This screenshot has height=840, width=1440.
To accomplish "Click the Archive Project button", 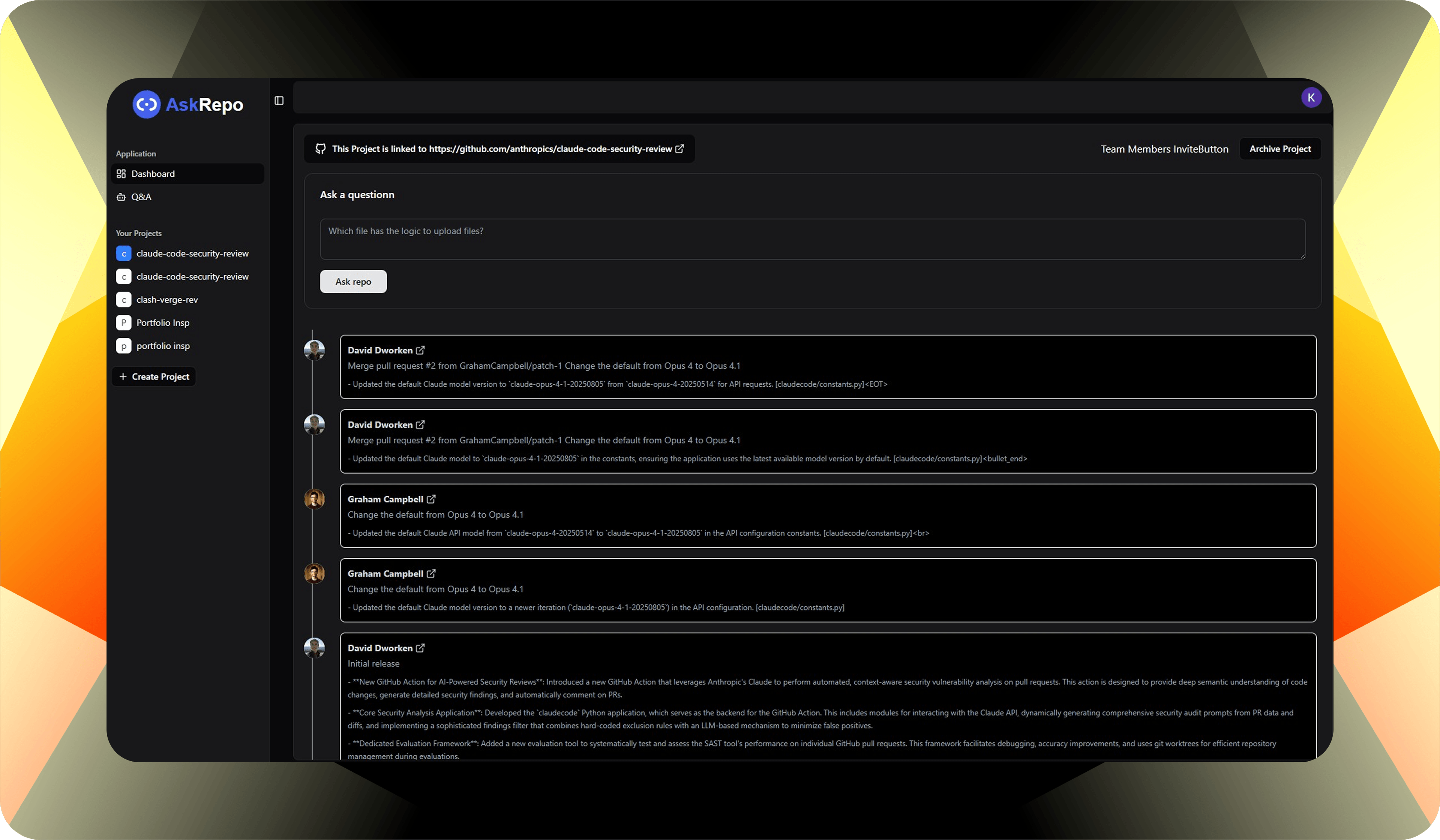I will (1280, 148).
